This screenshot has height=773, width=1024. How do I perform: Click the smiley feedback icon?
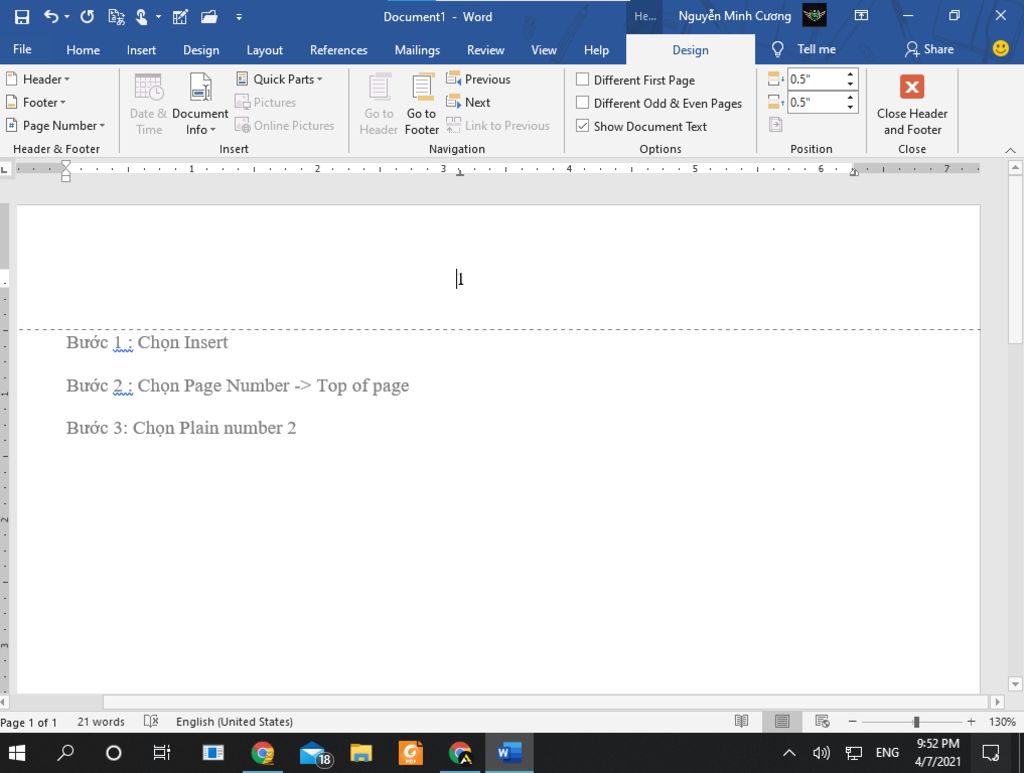tap(1000, 48)
